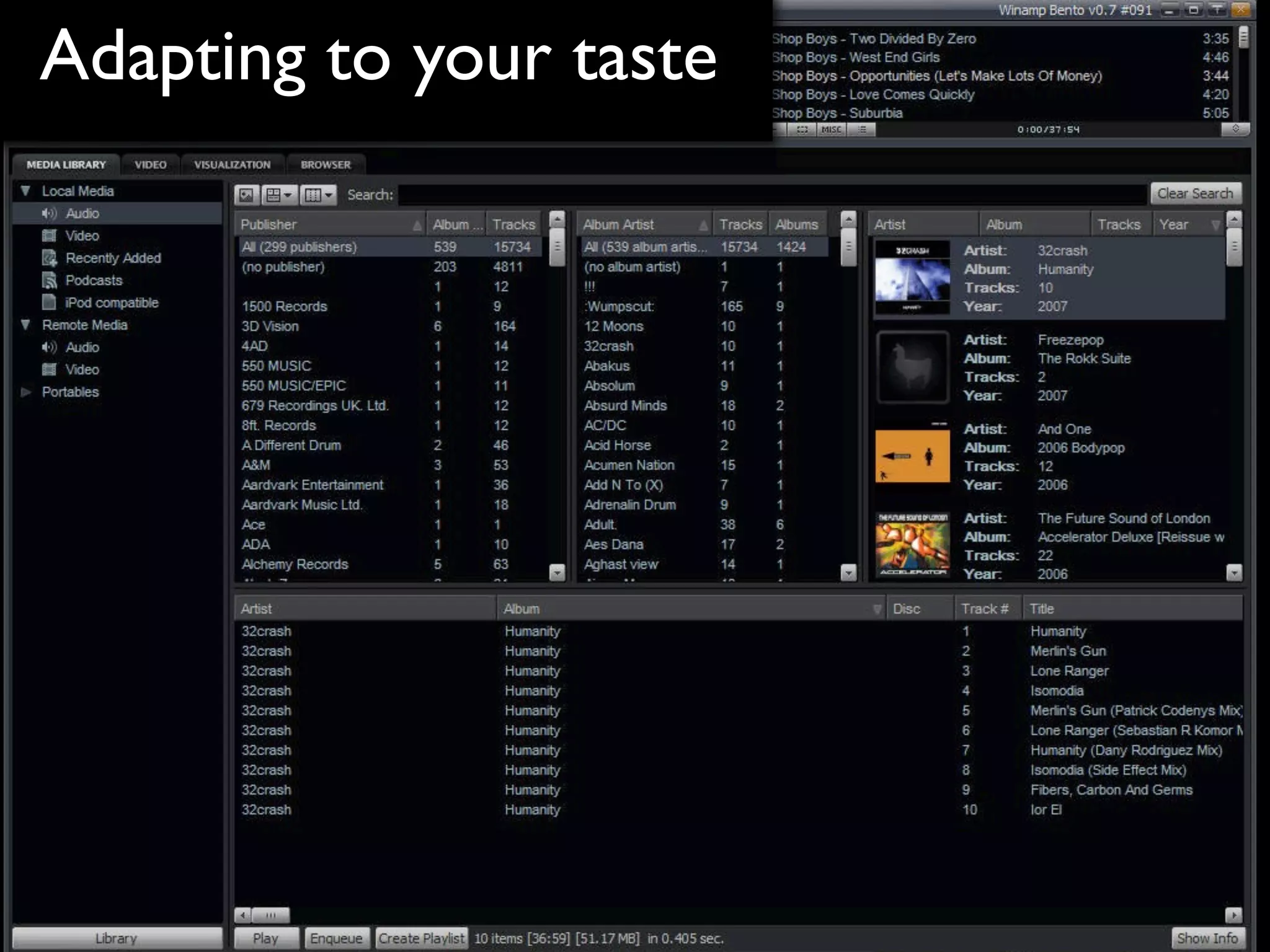
Task: Click the Title column header
Action: point(1133,609)
